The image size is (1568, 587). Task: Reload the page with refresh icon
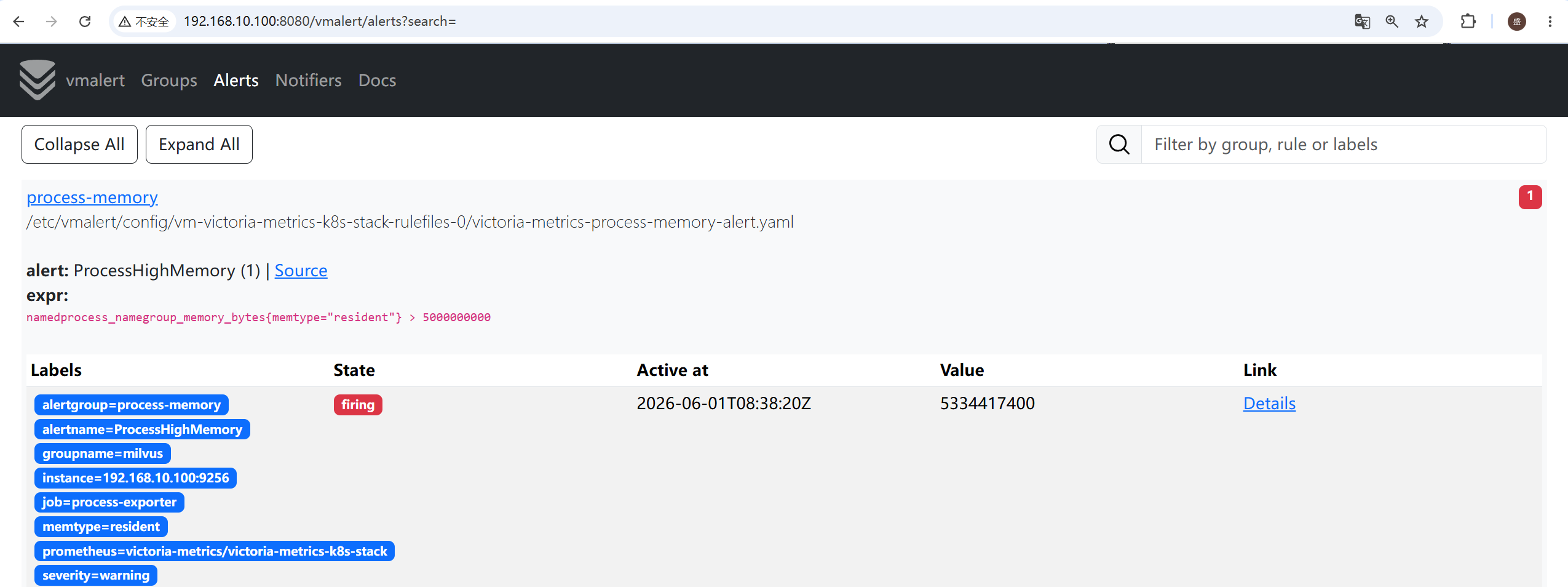click(x=85, y=22)
